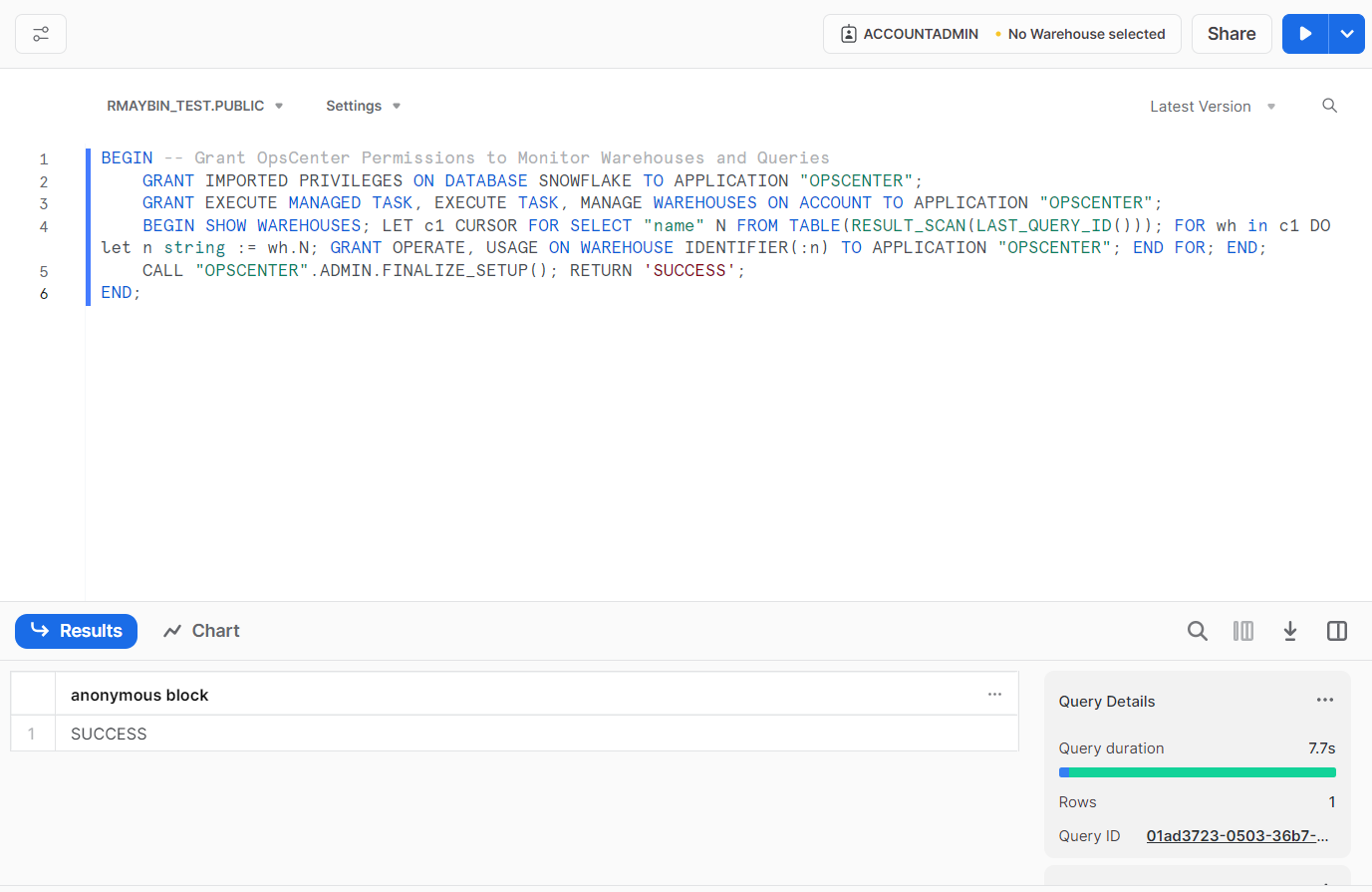This screenshot has width=1372, height=892.
Task: Click the final END; code line
Action: click(x=121, y=292)
